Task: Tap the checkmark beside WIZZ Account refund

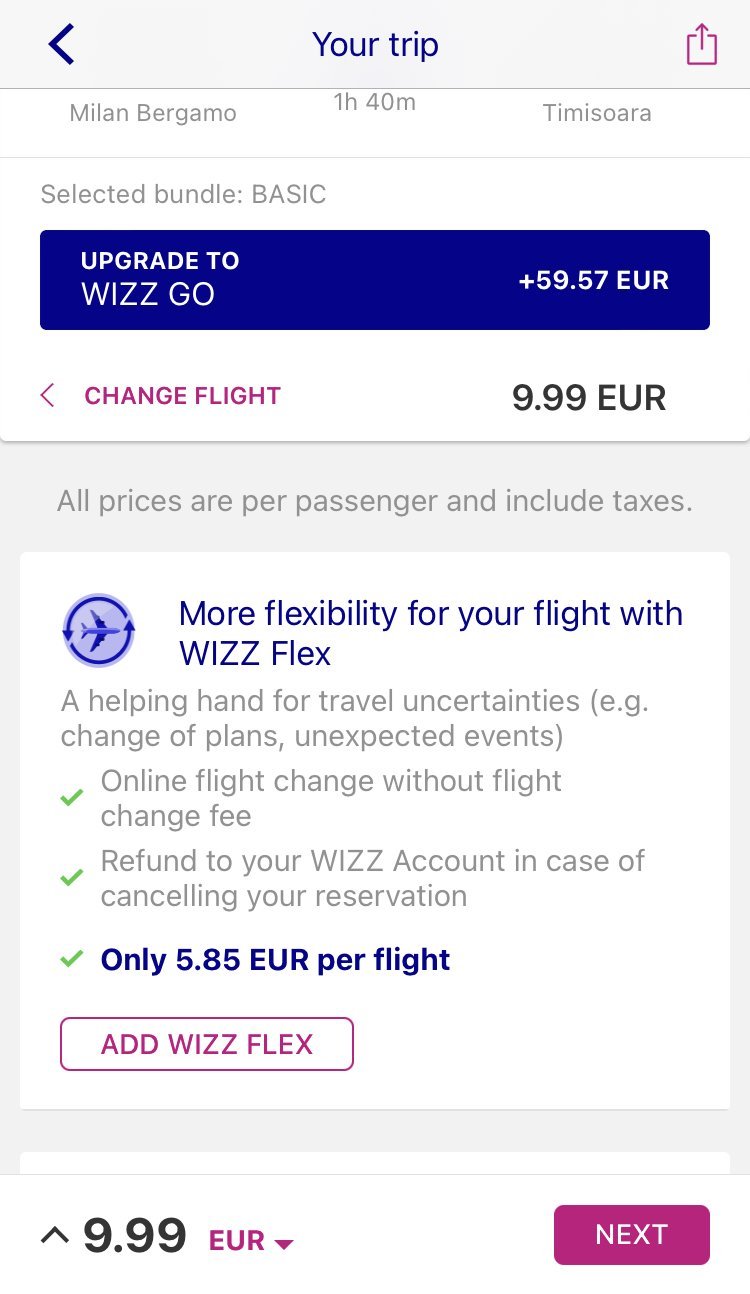Action: [x=71, y=878]
